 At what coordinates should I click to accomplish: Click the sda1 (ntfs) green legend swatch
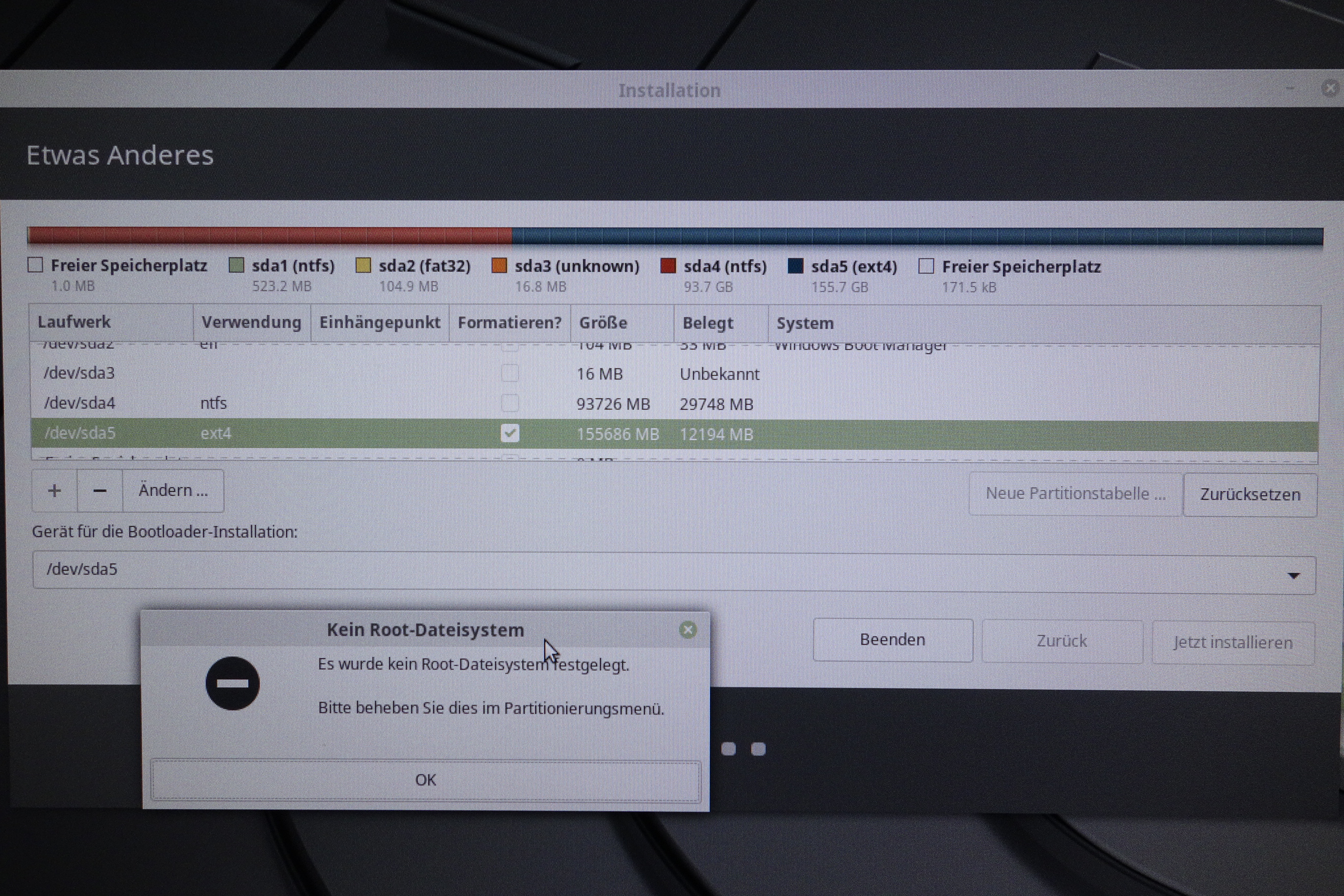[237, 265]
